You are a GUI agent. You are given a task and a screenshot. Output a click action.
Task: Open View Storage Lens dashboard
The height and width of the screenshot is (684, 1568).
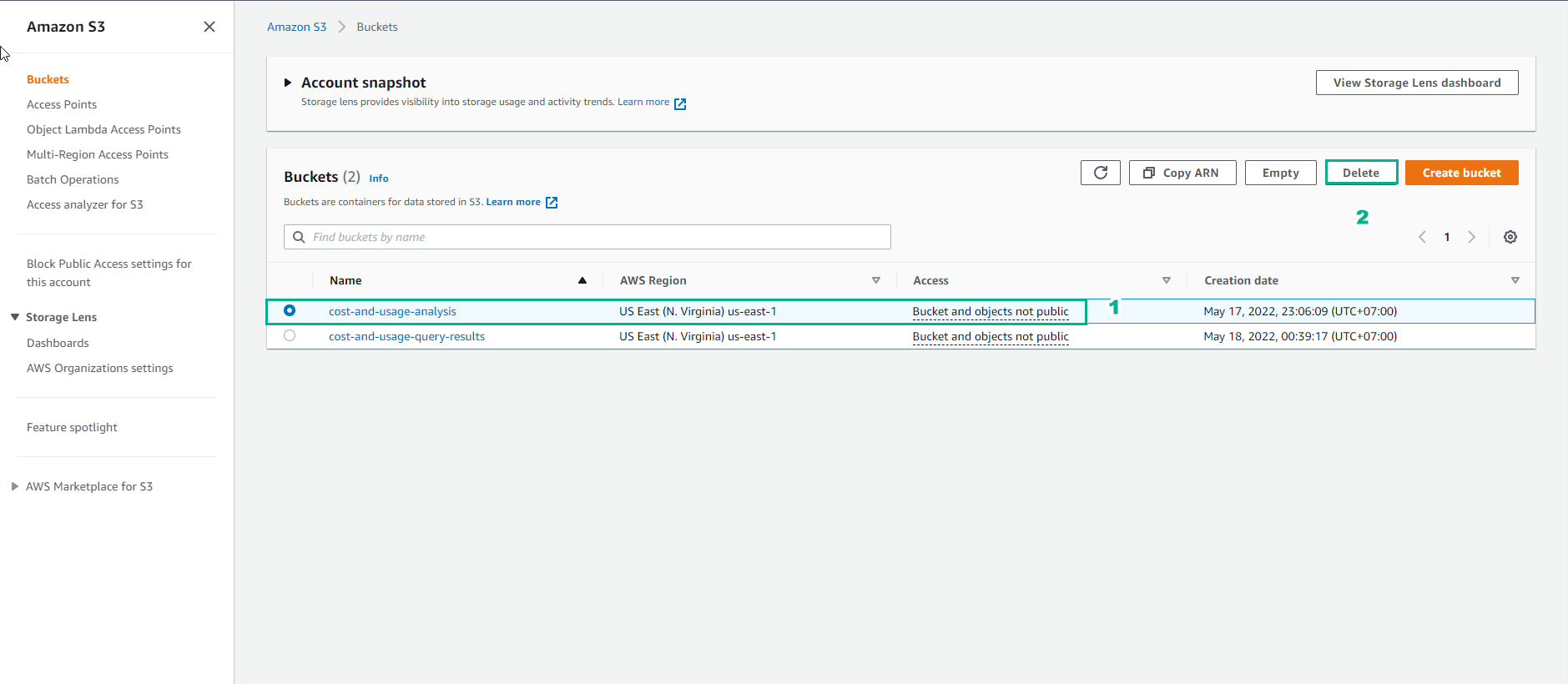coord(1417,83)
